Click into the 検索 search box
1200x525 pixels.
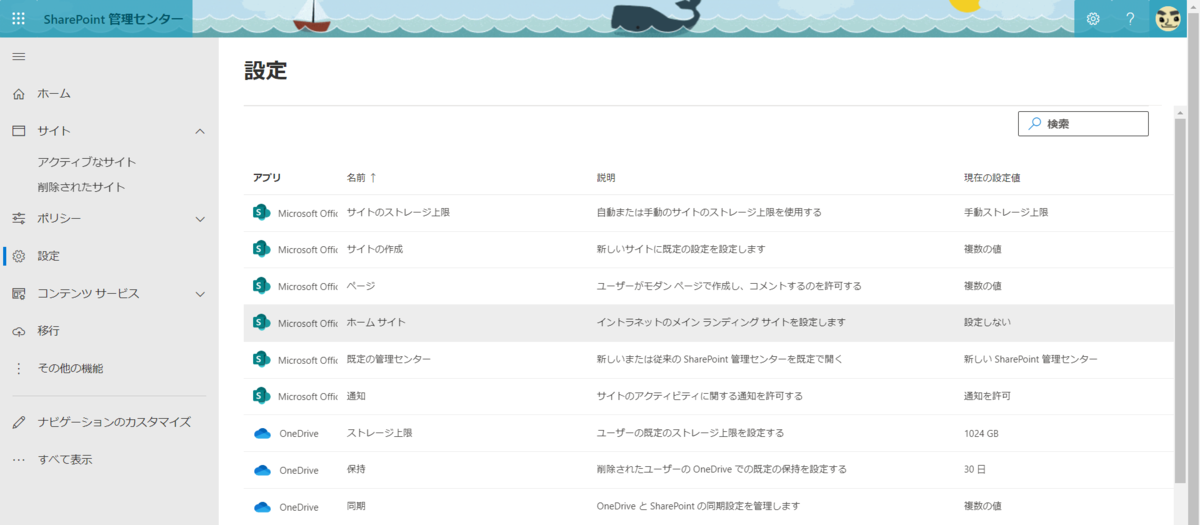point(1083,123)
